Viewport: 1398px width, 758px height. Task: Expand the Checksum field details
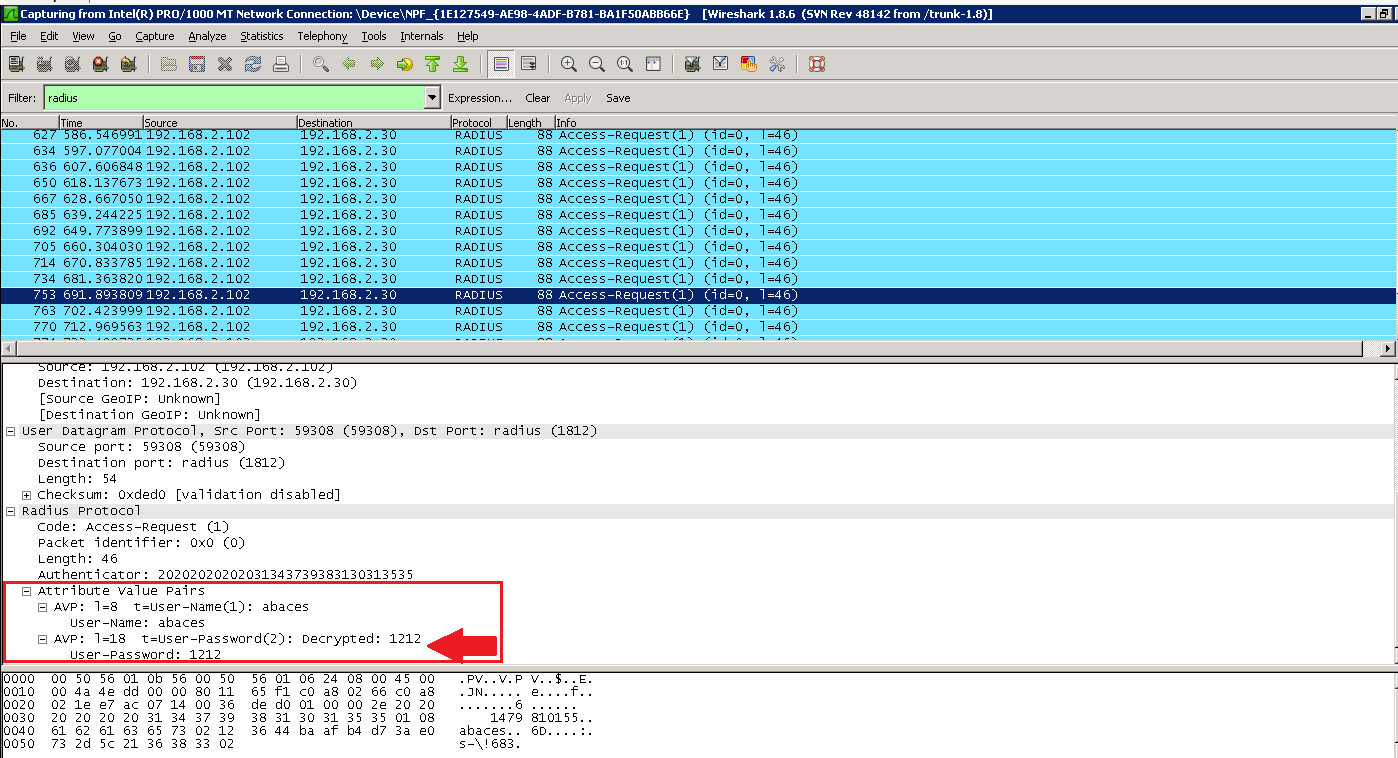[x=26, y=494]
